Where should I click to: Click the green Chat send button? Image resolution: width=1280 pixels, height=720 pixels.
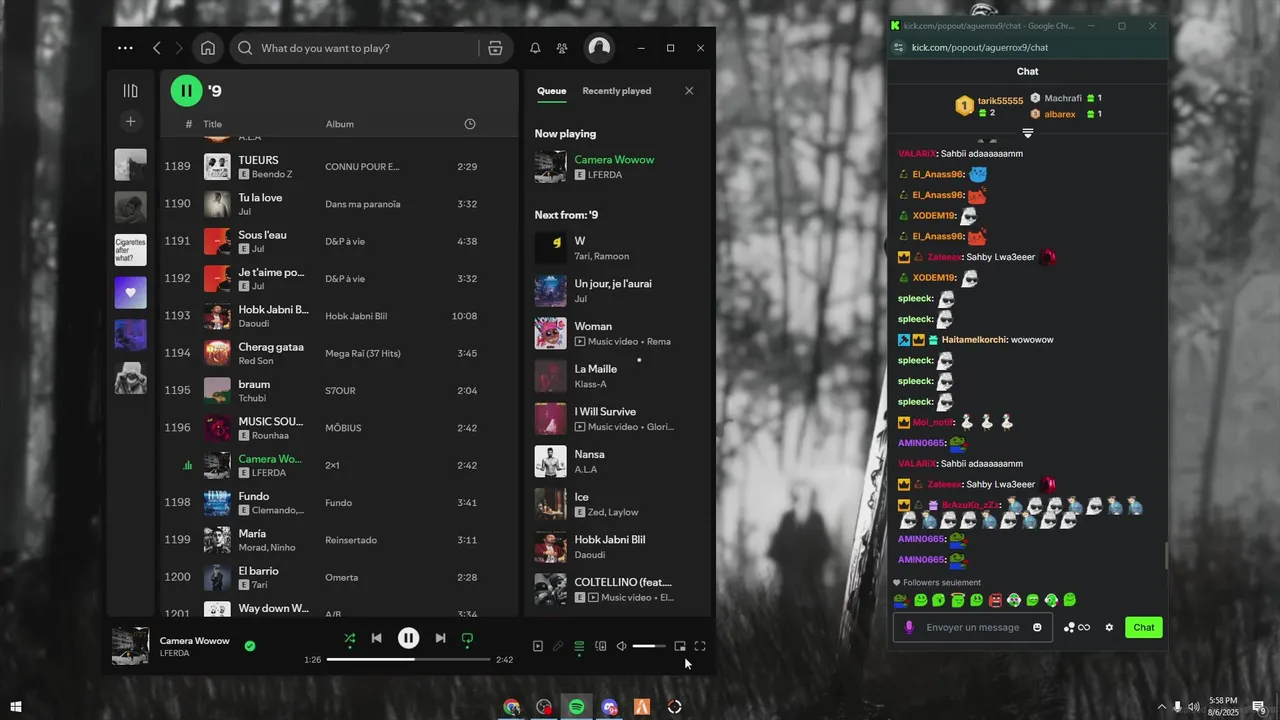pyautogui.click(x=1144, y=627)
